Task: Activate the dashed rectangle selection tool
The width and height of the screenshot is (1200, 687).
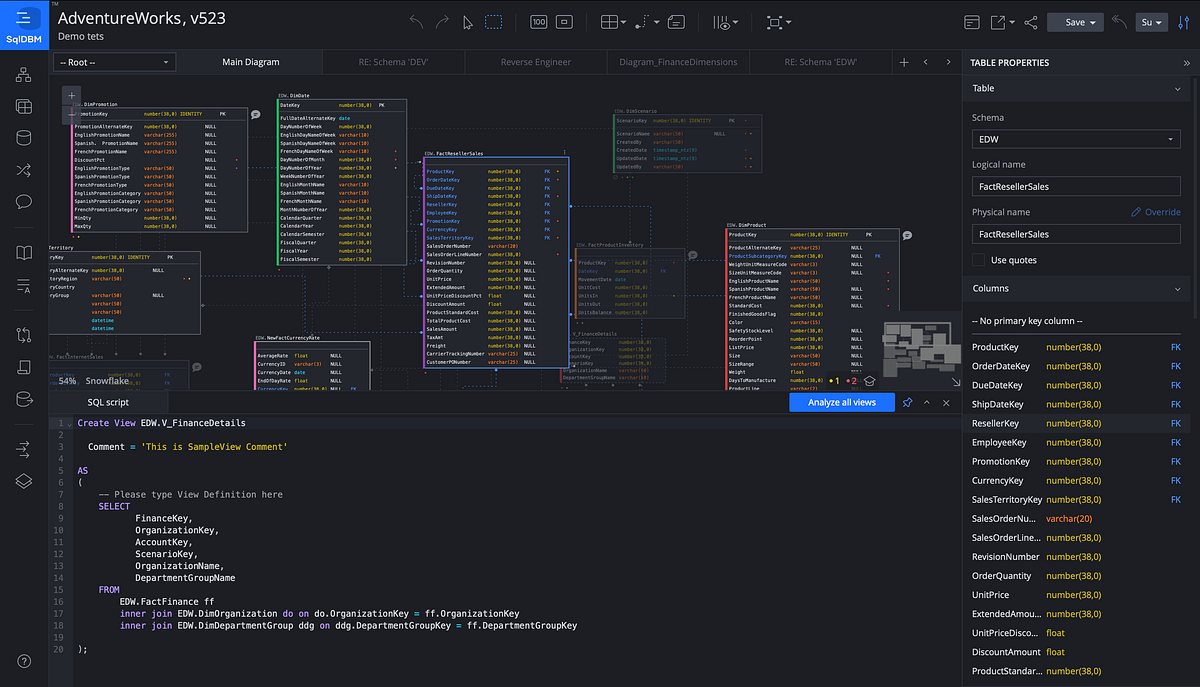Action: point(494,22)
